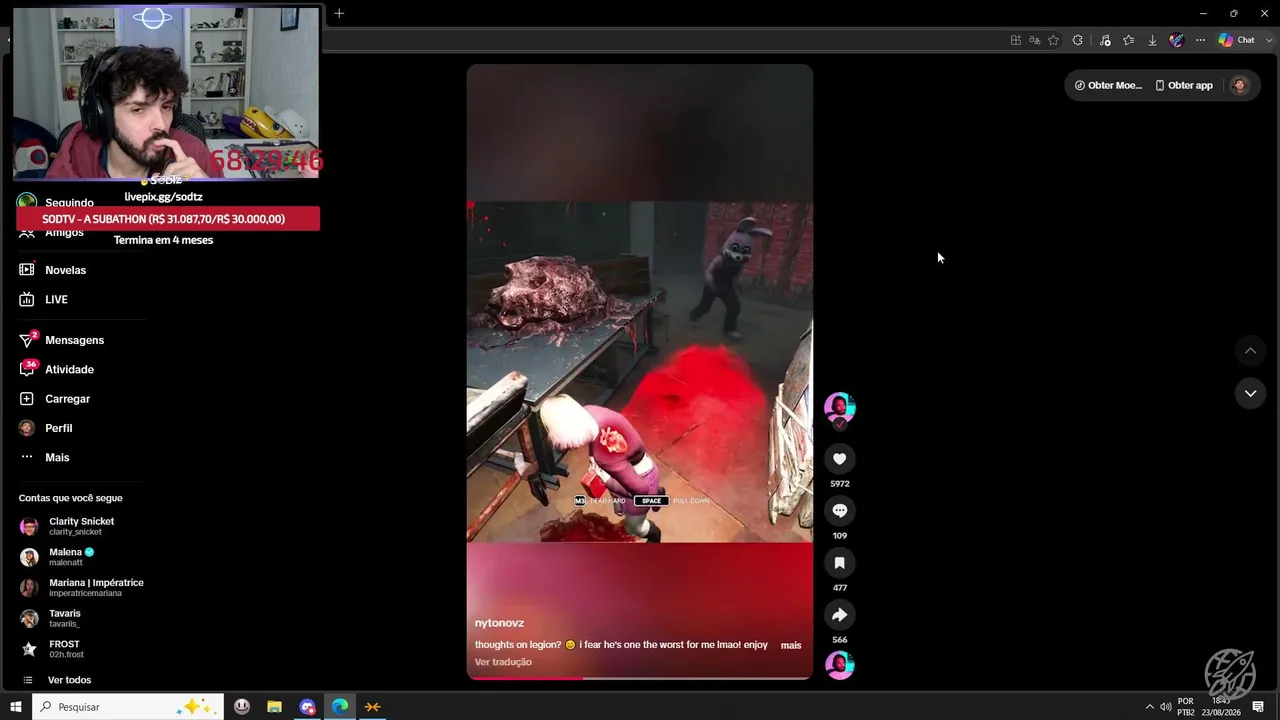Open Microsoft Edge from the taskbar
1280x720 pixels.
[340, 707]
